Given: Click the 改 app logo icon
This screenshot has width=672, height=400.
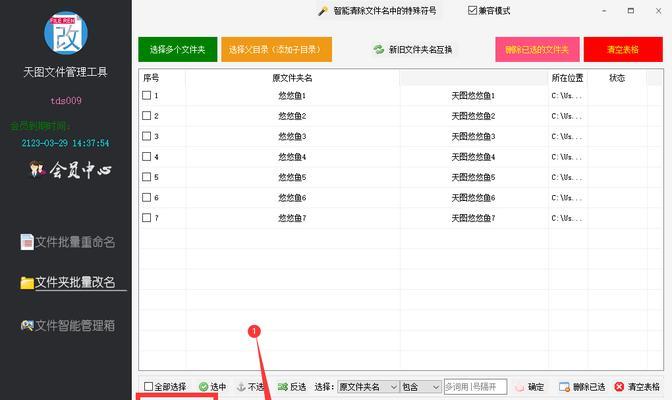Looking at the screenshot, I should tap(66, 33).
